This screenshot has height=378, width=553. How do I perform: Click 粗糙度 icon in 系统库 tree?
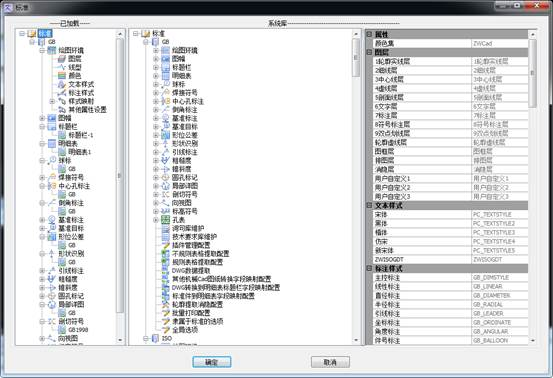coord(165,160)
